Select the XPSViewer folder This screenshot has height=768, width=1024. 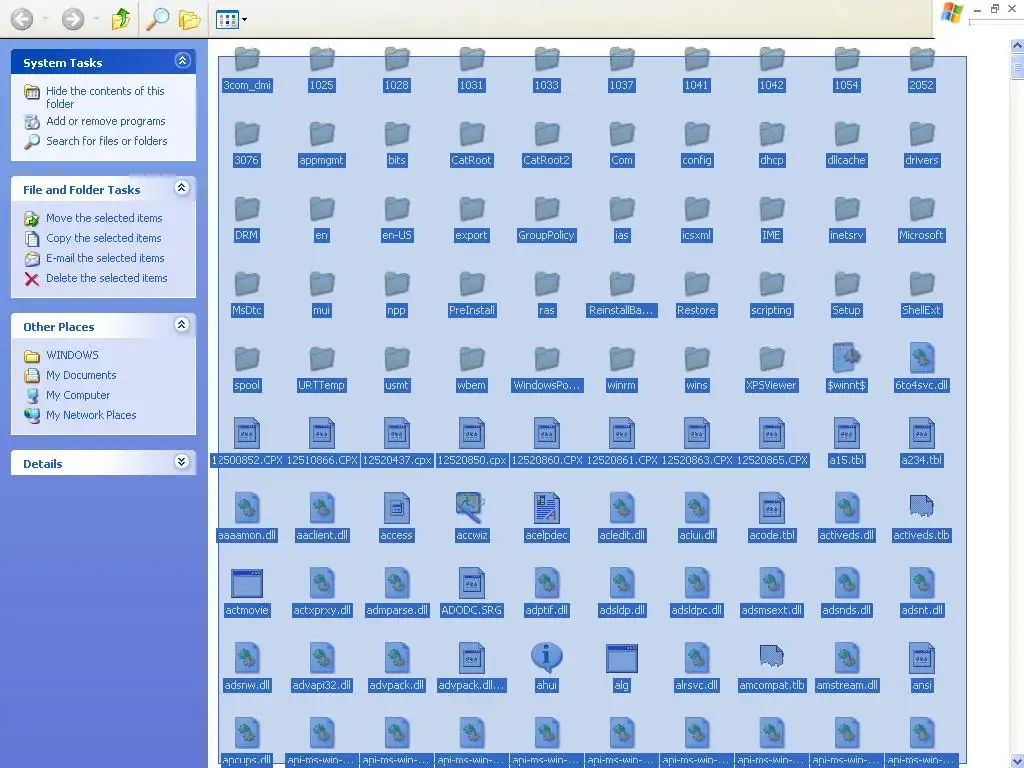point(771,370)
